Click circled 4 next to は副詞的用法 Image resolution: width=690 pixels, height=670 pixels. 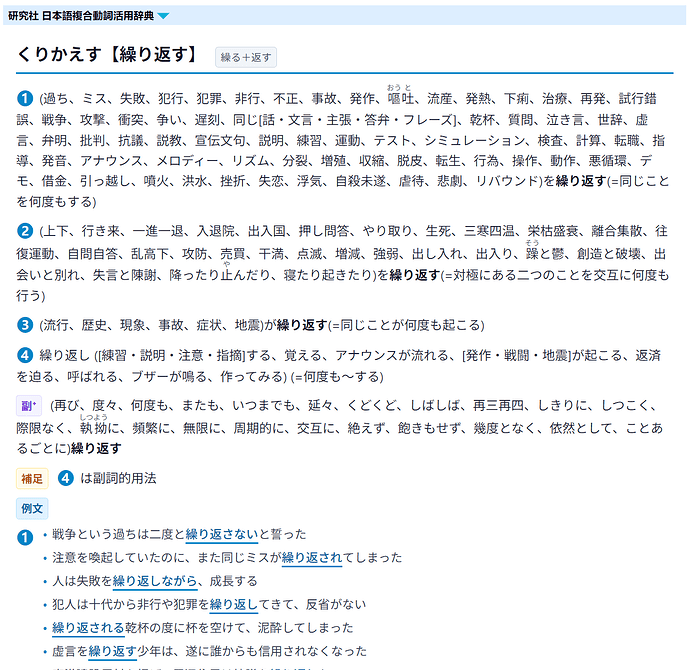[x=66, y=478]
